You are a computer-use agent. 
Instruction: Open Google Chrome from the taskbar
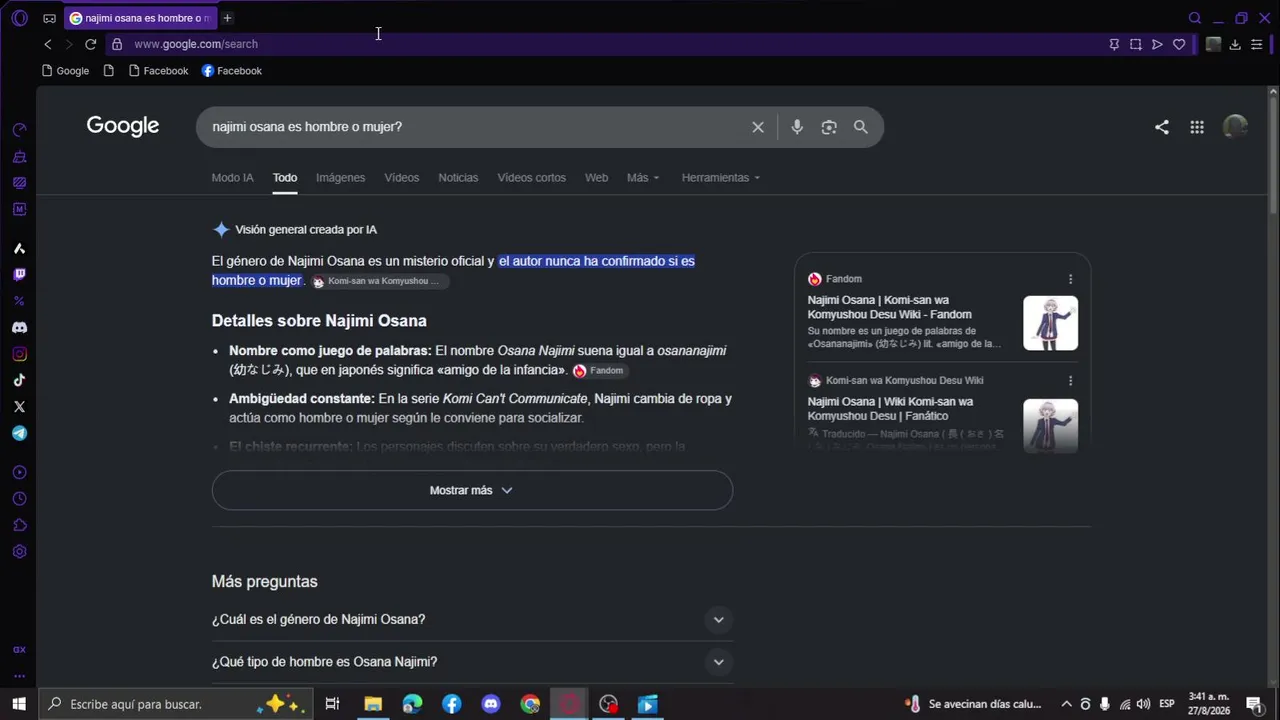coord(530,704)
